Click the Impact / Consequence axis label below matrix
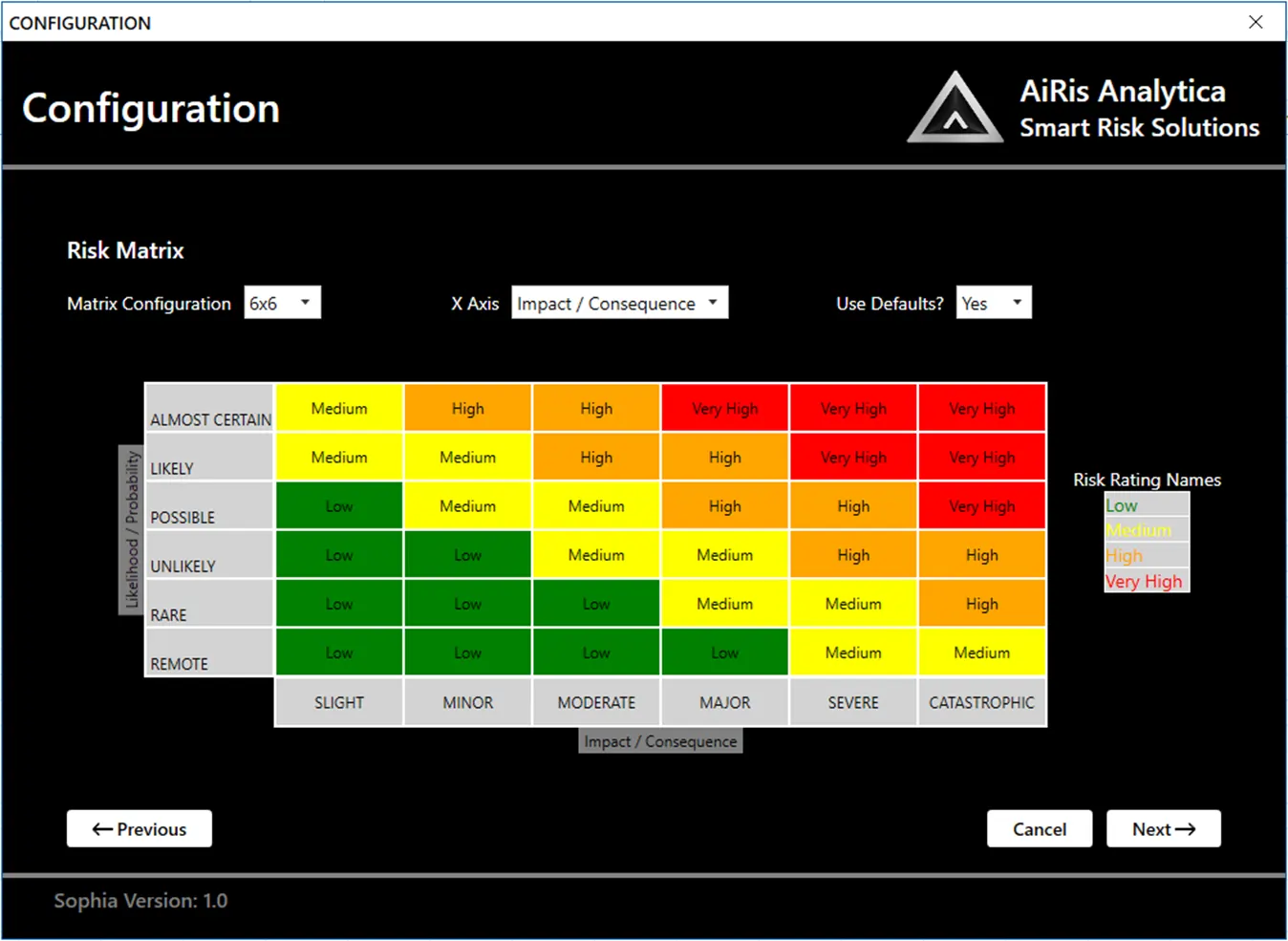 coord(660,741)
